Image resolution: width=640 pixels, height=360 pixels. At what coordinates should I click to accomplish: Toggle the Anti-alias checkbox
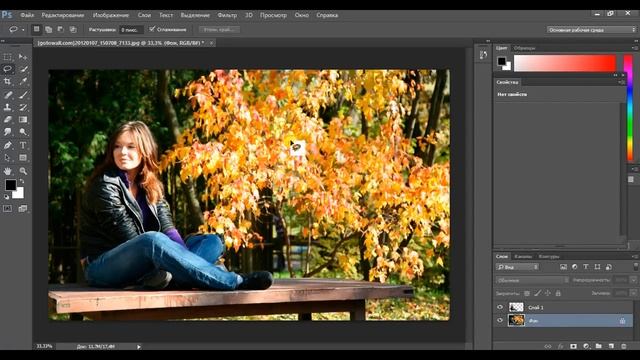[x=152, y=29]
